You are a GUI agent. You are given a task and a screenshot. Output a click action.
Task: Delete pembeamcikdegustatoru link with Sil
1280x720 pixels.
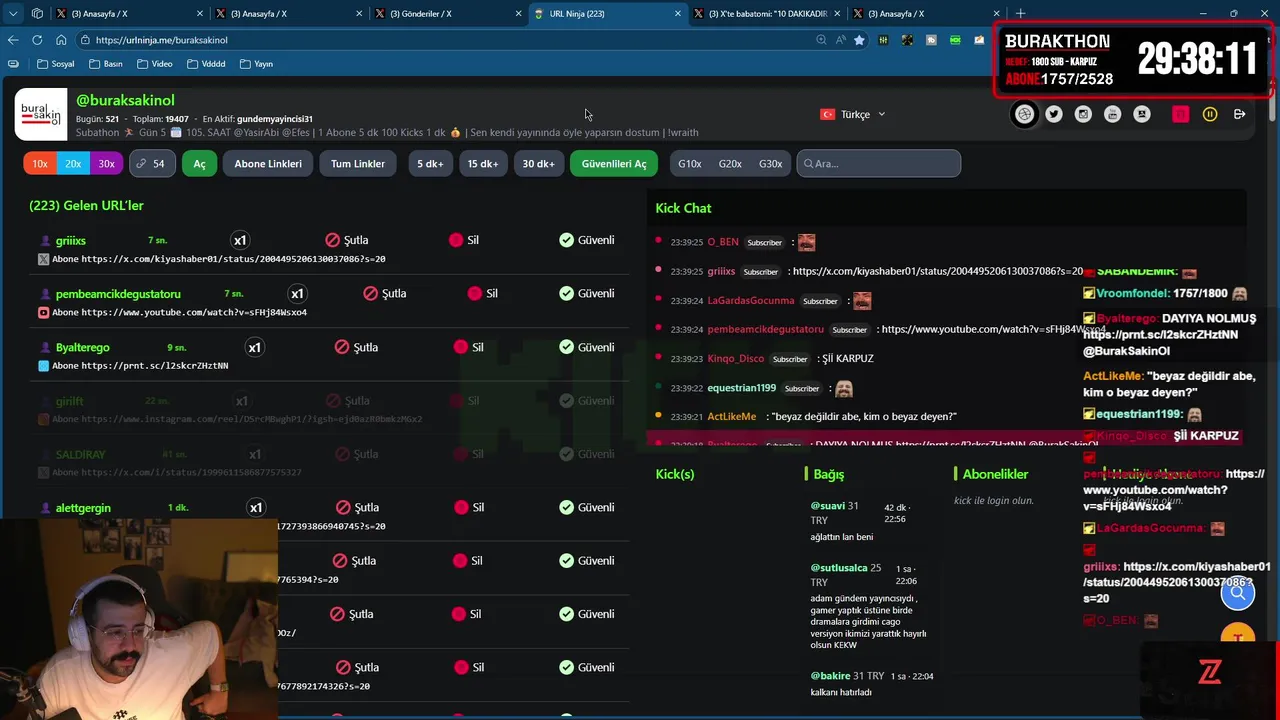pos(483,293)
